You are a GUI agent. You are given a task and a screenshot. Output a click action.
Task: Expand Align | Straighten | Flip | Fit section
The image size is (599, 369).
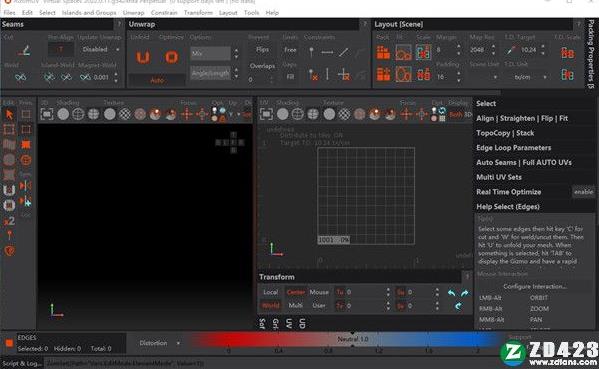[x=534, y=118]
